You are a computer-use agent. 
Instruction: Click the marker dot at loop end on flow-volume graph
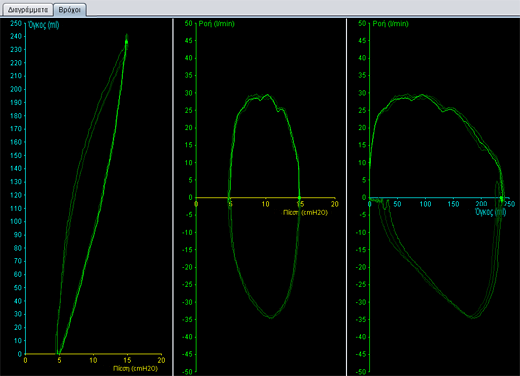501,198
